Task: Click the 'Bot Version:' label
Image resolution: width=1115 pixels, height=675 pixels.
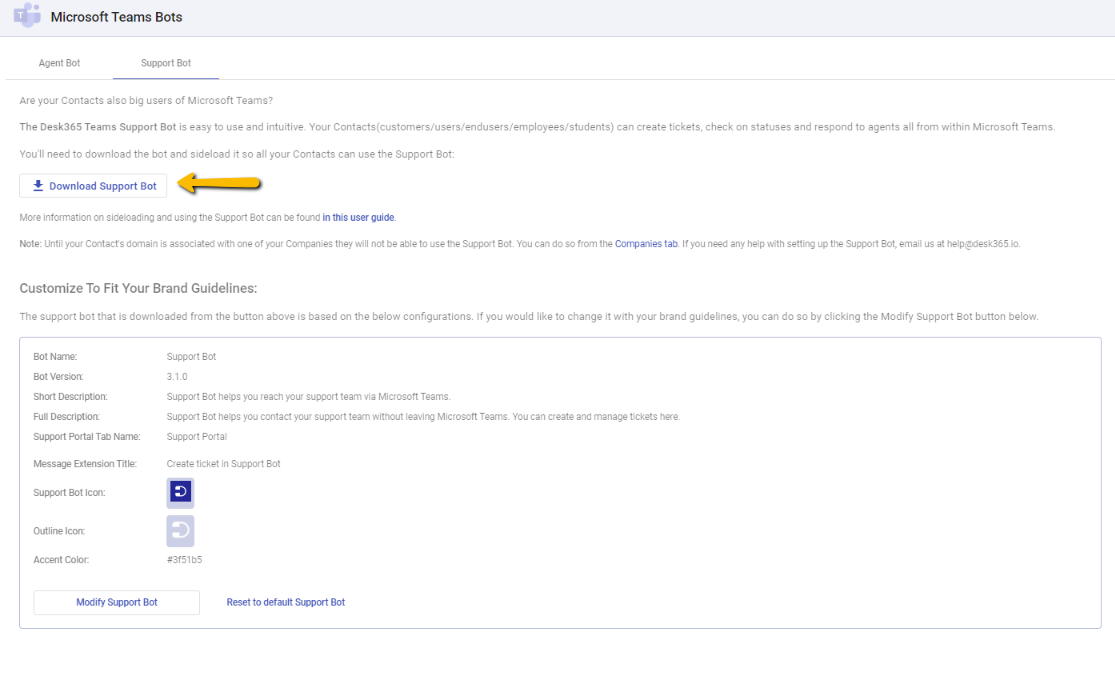Action: 58,377
